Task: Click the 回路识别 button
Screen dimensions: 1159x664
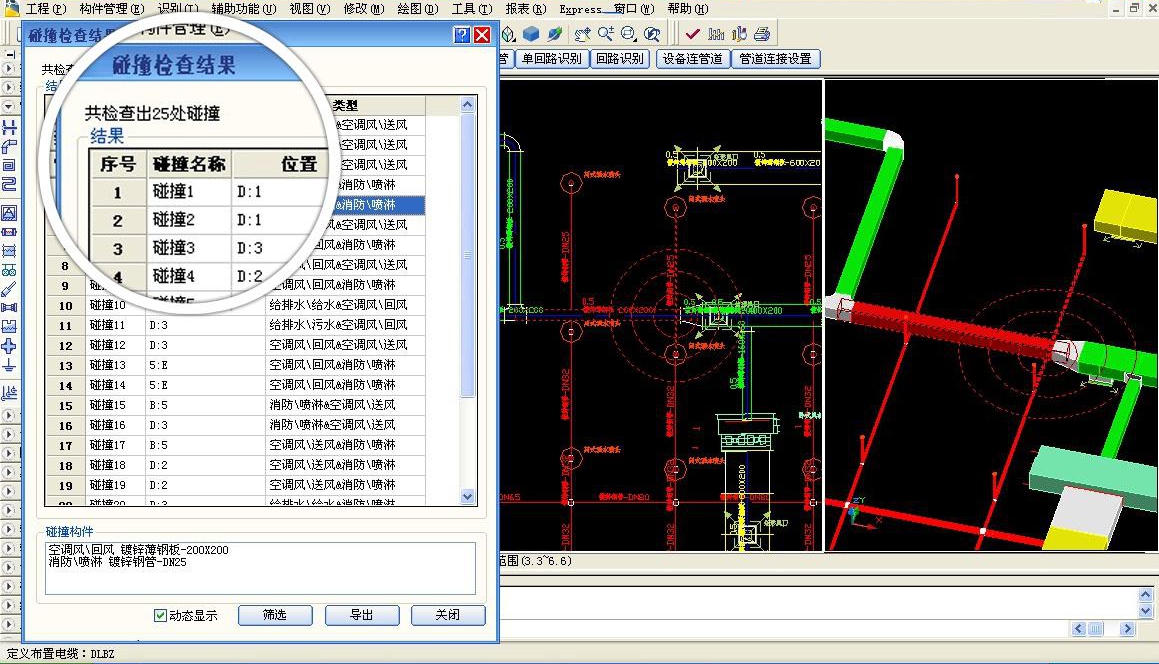Action: pyautogui.click(x=620, y=58)
